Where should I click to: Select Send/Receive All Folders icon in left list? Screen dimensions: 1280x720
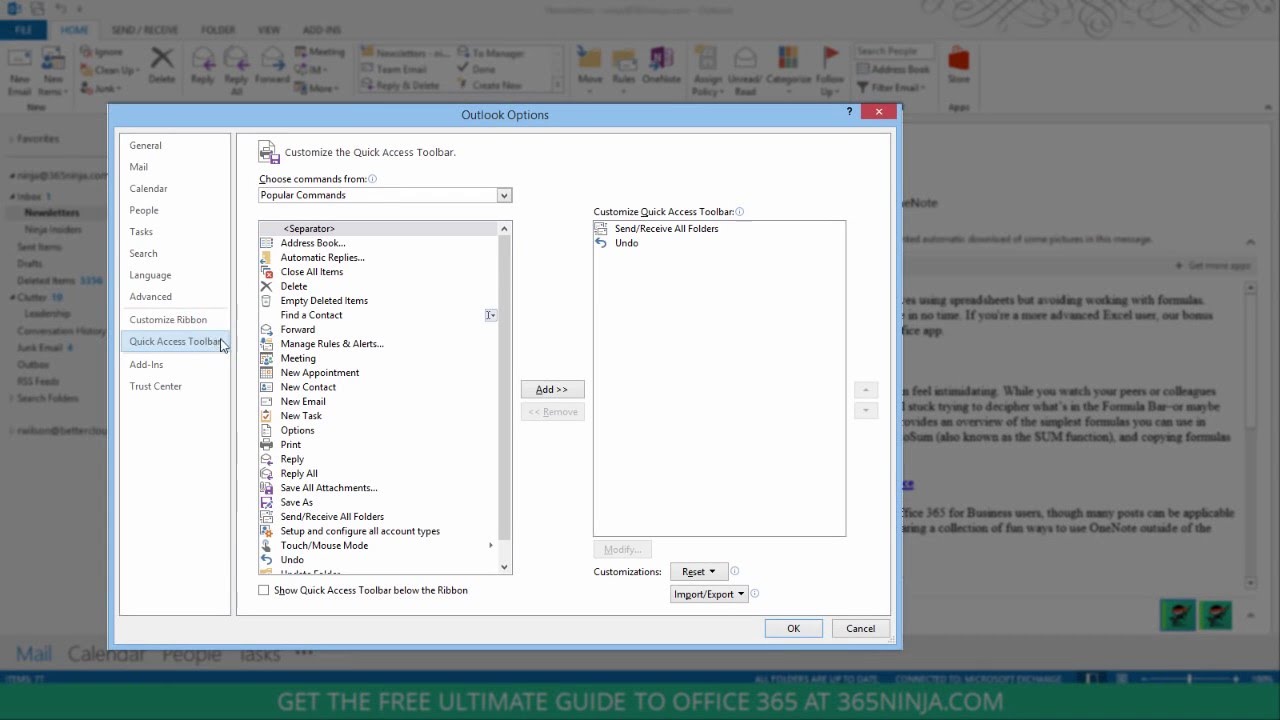tap(266, 517)
